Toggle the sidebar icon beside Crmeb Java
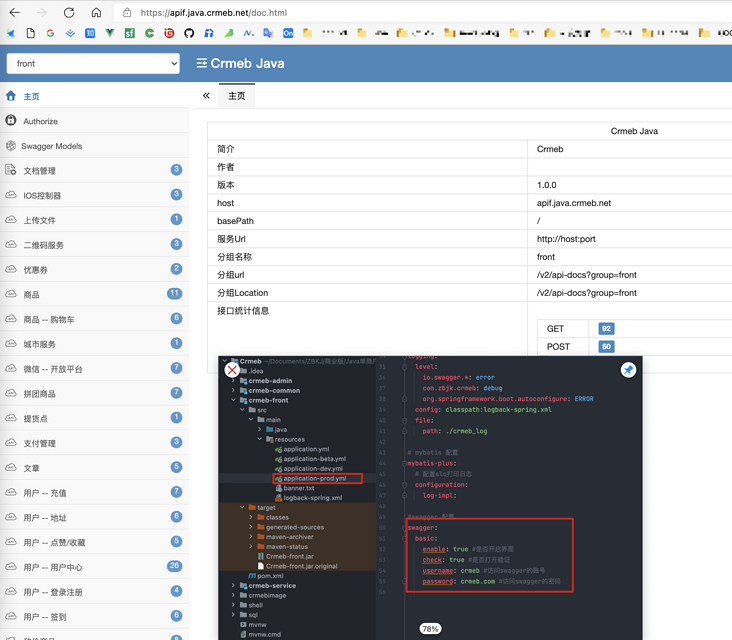 coord(201,63)
